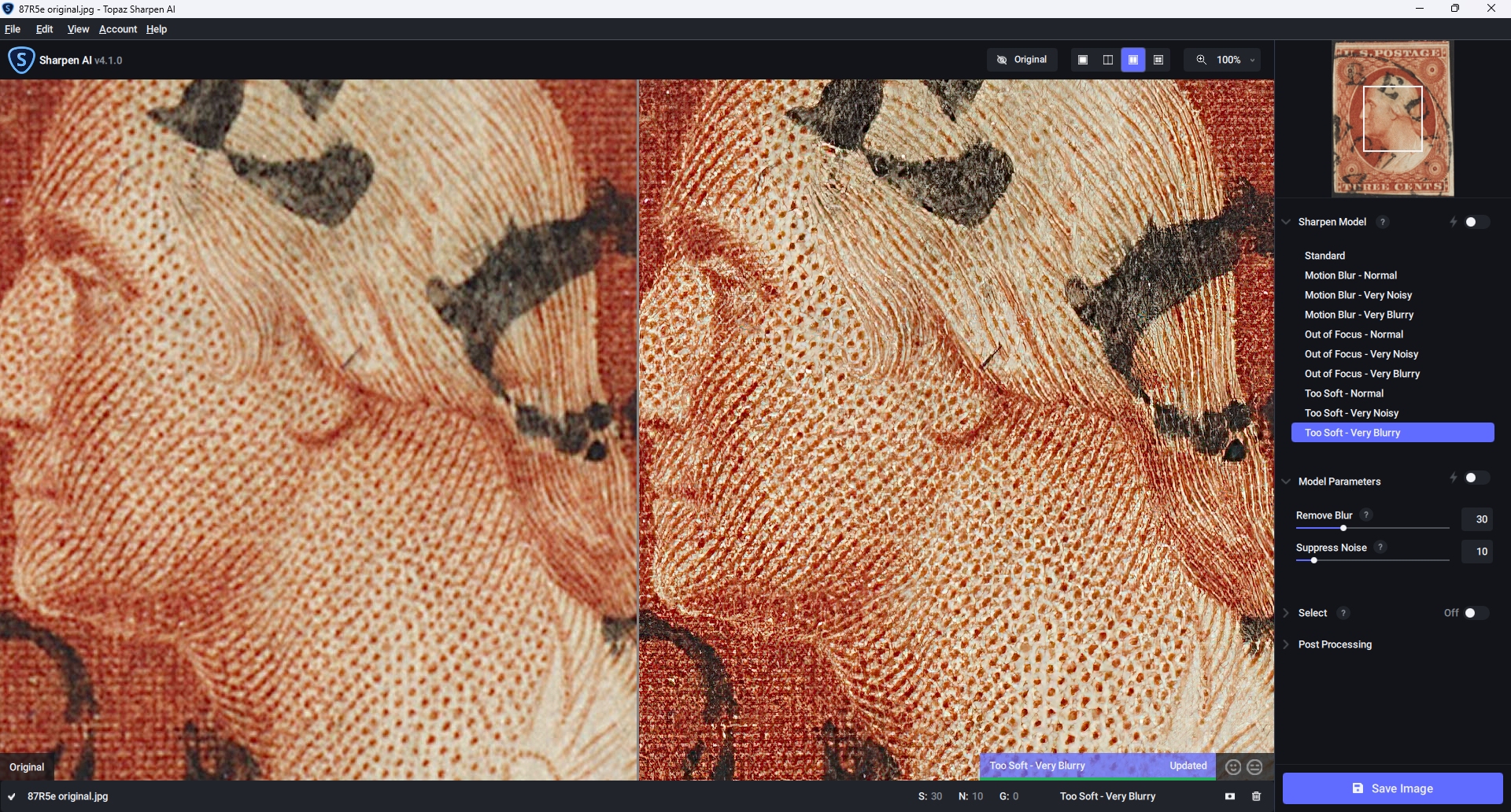Click the S: 30 status value

(930, 796)
